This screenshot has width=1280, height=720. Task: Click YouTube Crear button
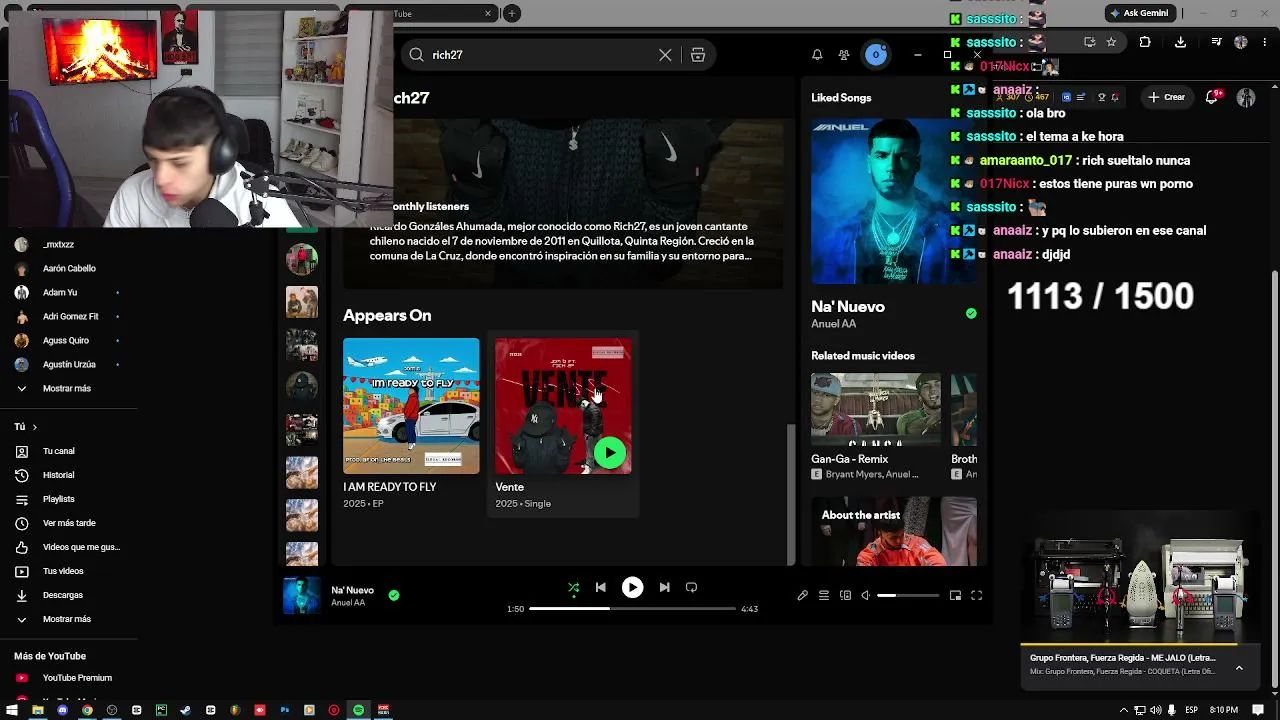(1167, 97)
